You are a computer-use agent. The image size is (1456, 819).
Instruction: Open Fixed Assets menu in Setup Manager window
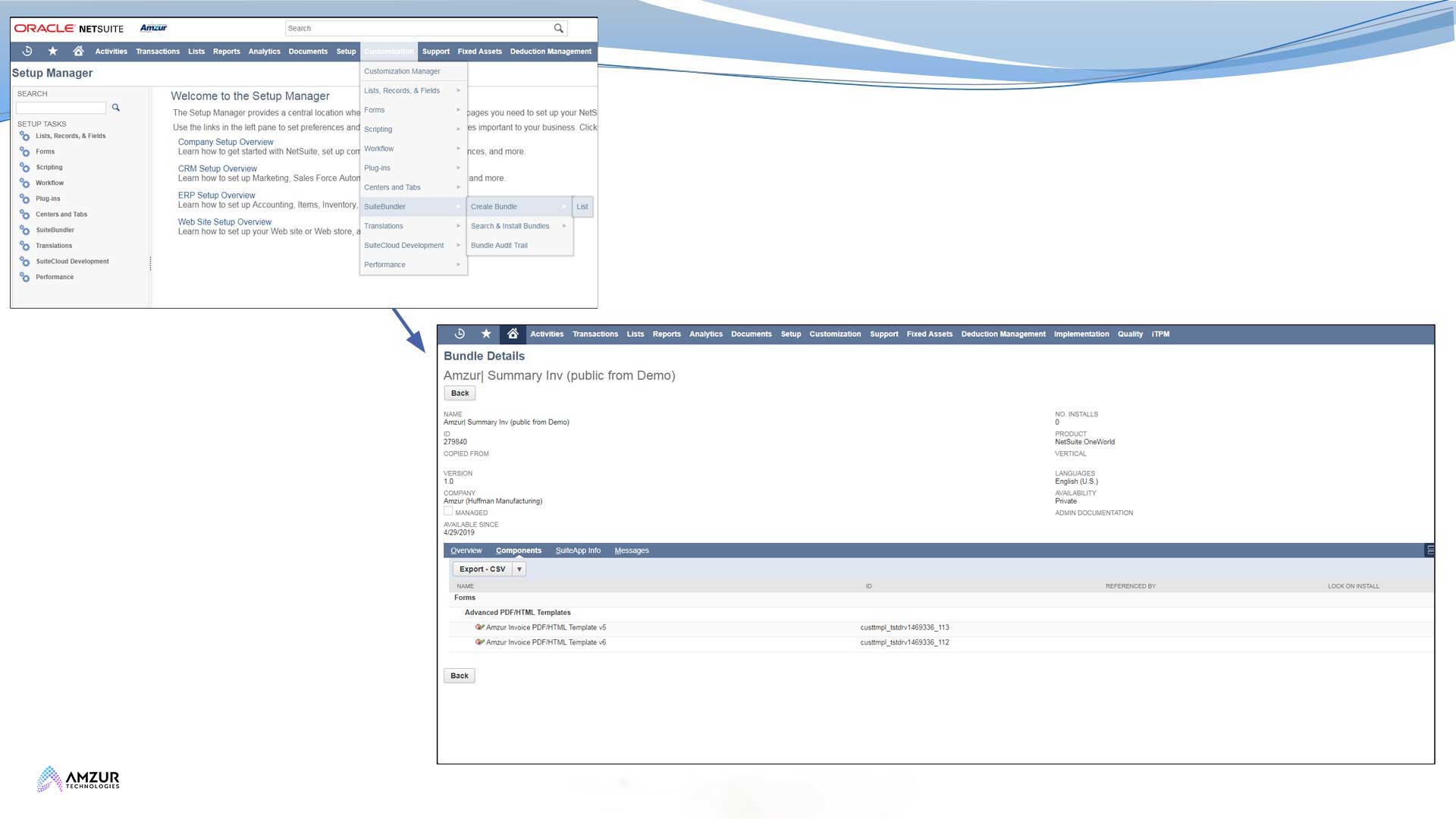479,52
